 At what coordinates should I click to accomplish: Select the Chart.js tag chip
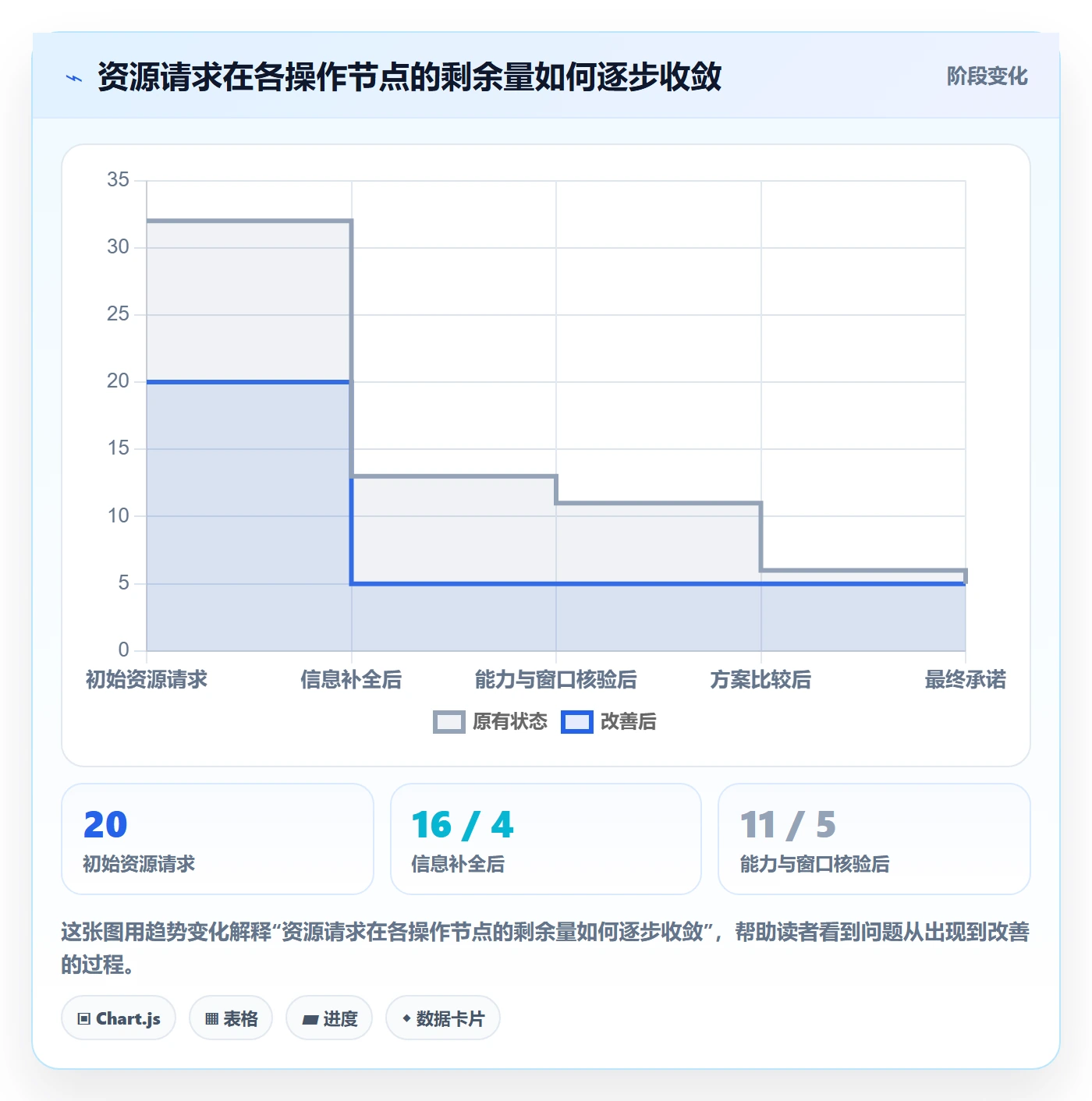119,1018
